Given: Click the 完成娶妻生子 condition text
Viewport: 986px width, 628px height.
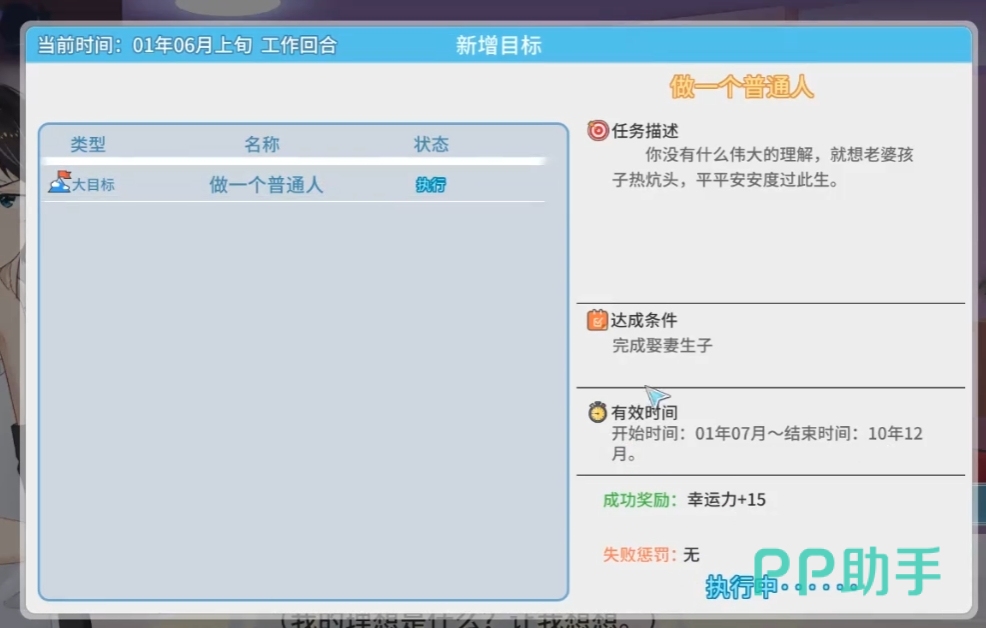Looking at the screenshot, I should point(662,346).
